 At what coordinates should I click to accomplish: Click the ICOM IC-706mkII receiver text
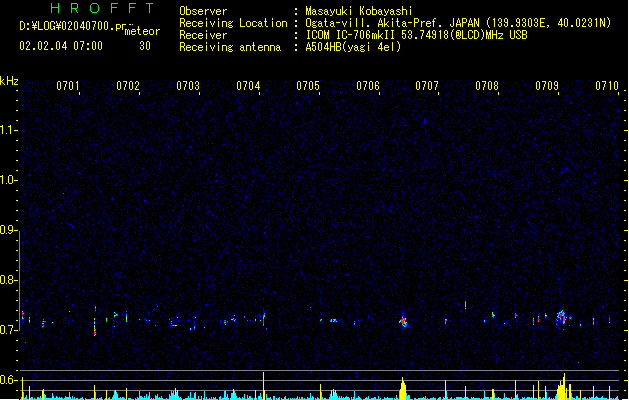(x=416, y=35)
